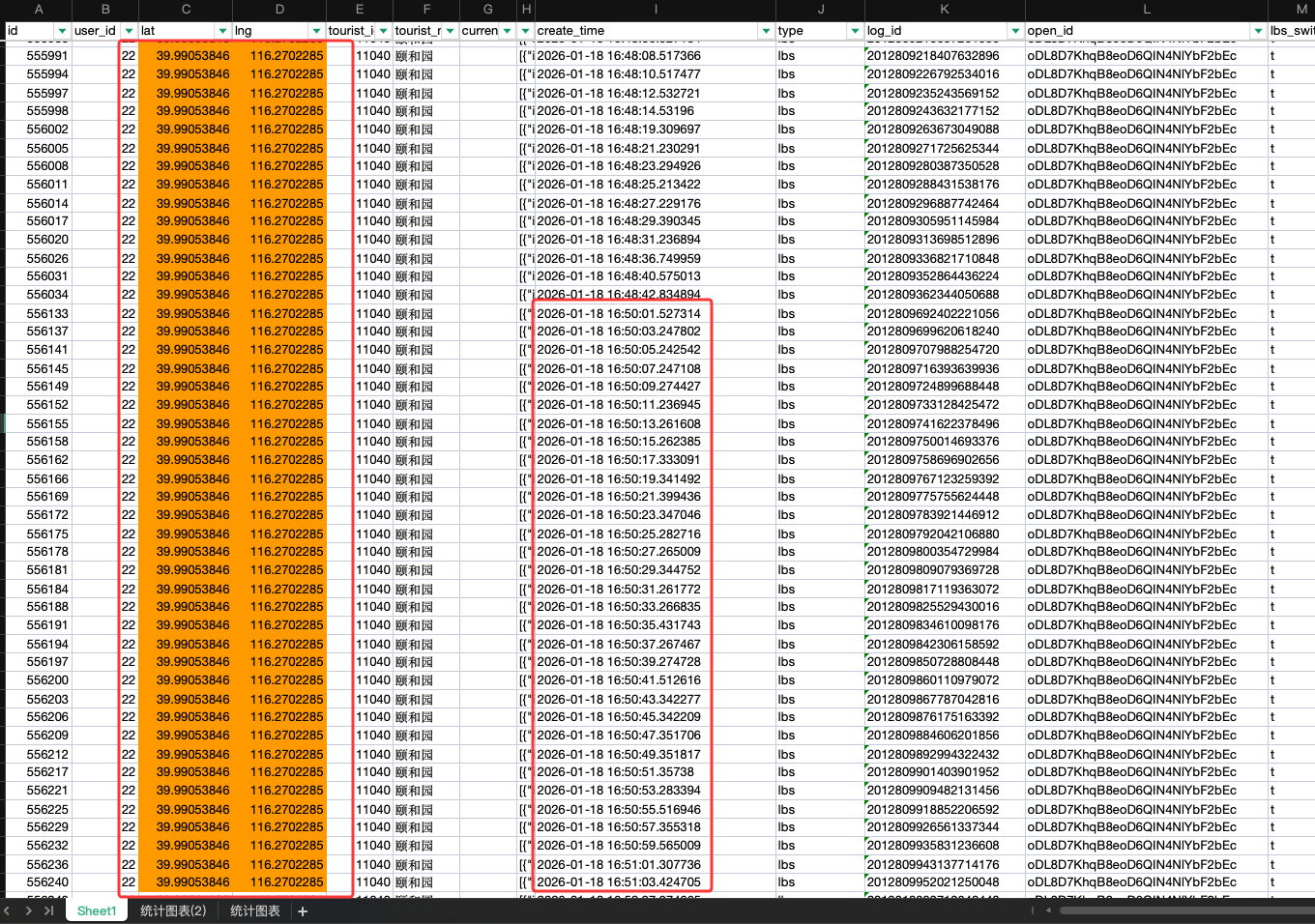Select column D header
1315x924 pixels.
[x=279, y=9]
